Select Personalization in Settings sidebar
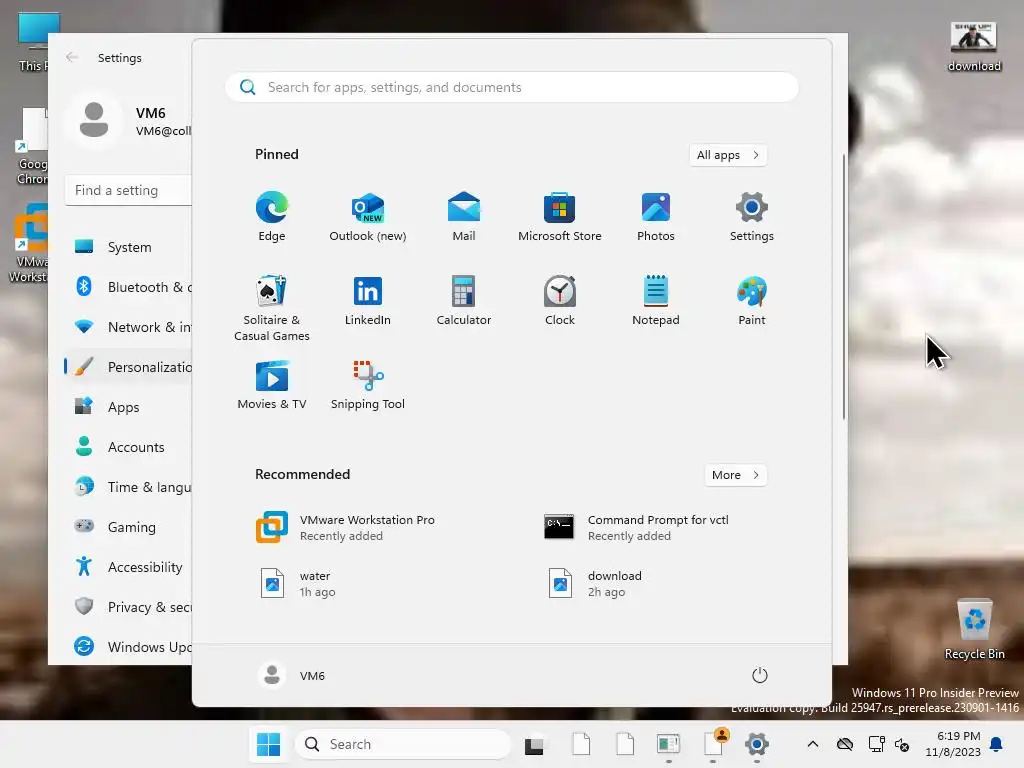 [x=129, y=367]
